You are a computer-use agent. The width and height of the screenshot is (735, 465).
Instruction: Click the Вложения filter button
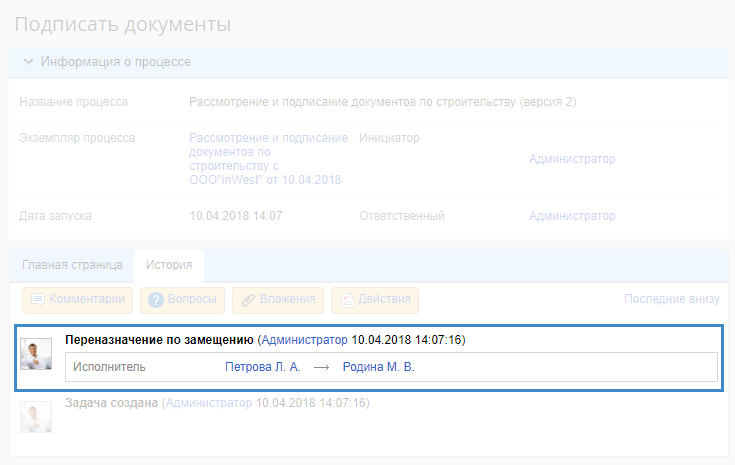click(x=278, y=300)
